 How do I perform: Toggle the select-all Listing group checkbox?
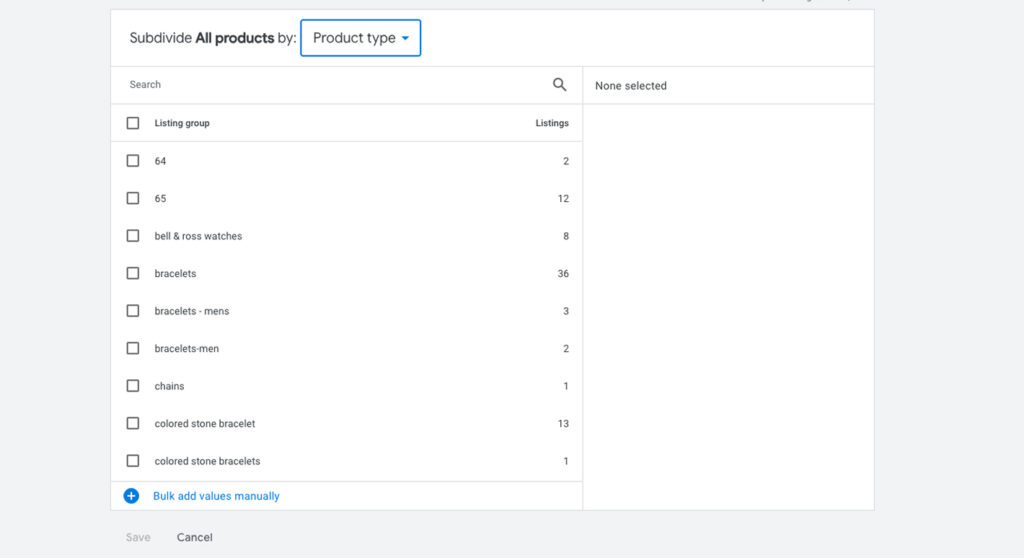[x=133, y=123]
